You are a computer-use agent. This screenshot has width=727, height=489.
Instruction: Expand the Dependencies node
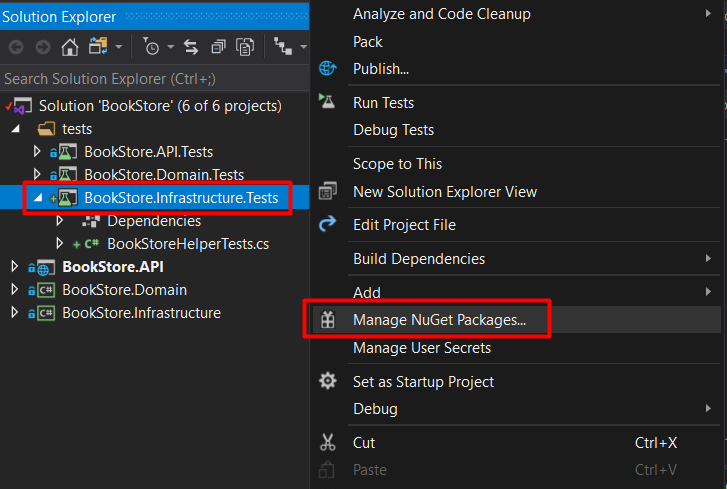click(60, 221)
